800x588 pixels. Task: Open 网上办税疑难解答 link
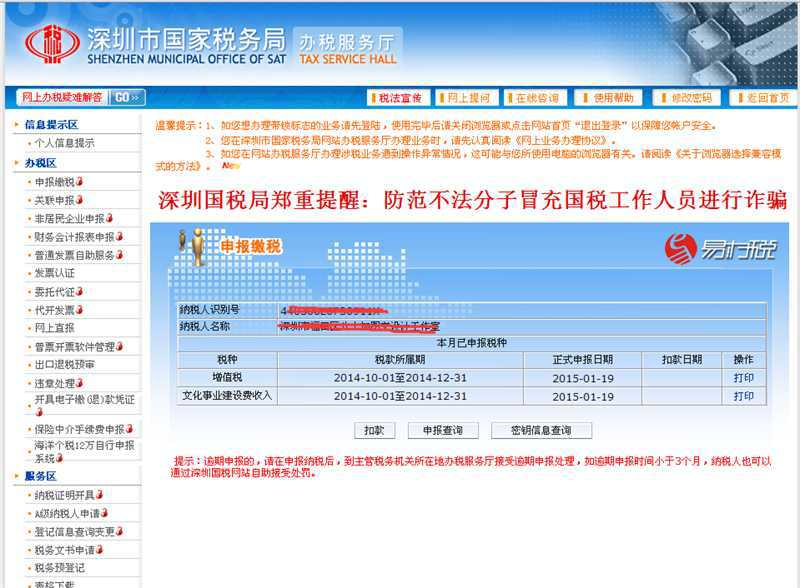tap(62, 97)
